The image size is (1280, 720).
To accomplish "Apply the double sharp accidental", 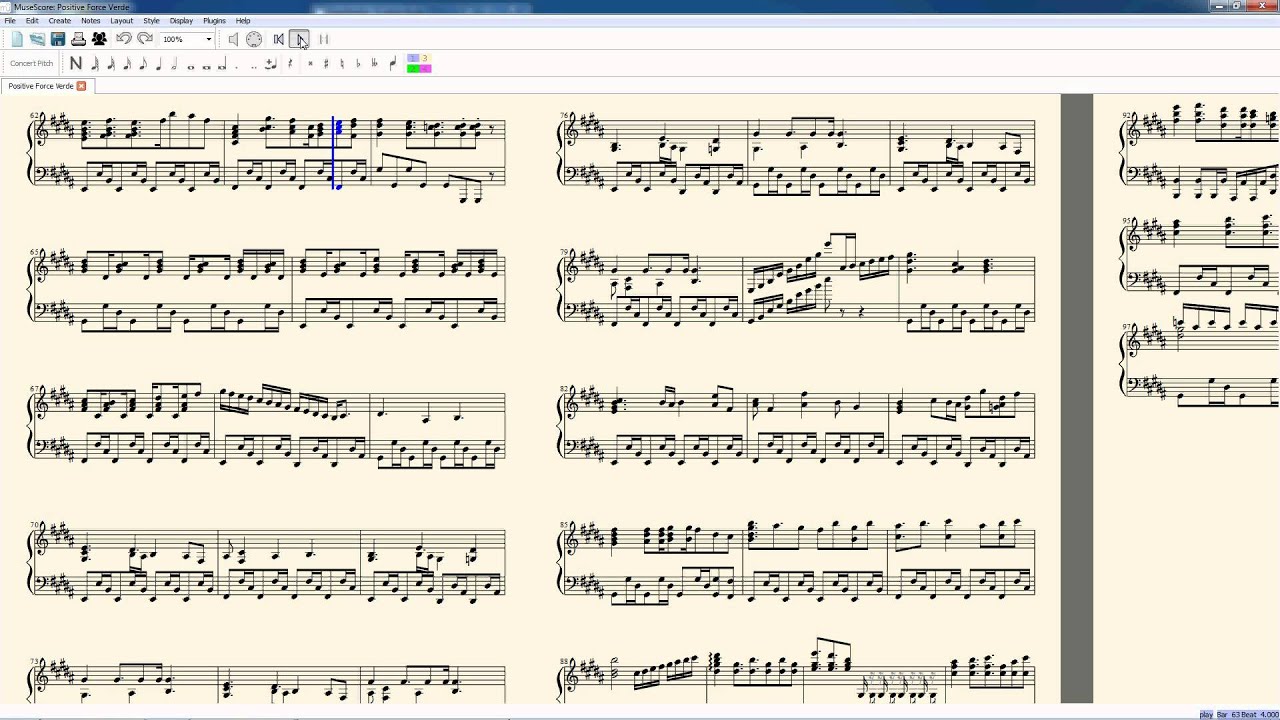I will tap(310, 64).
